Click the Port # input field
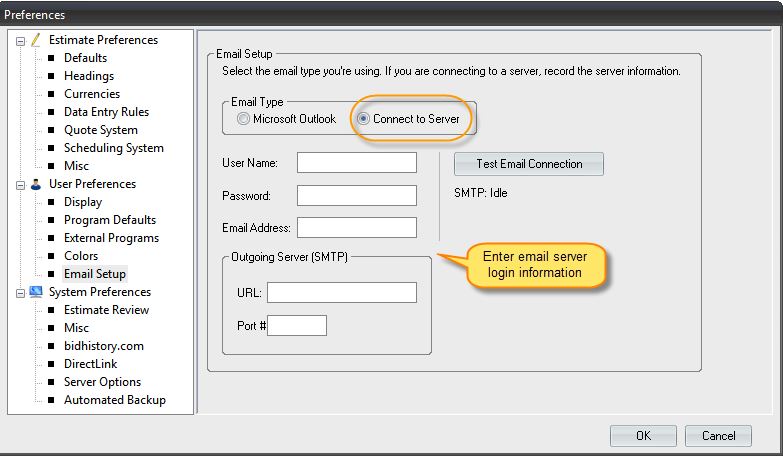The image size is (783, 457). (297, 325)
